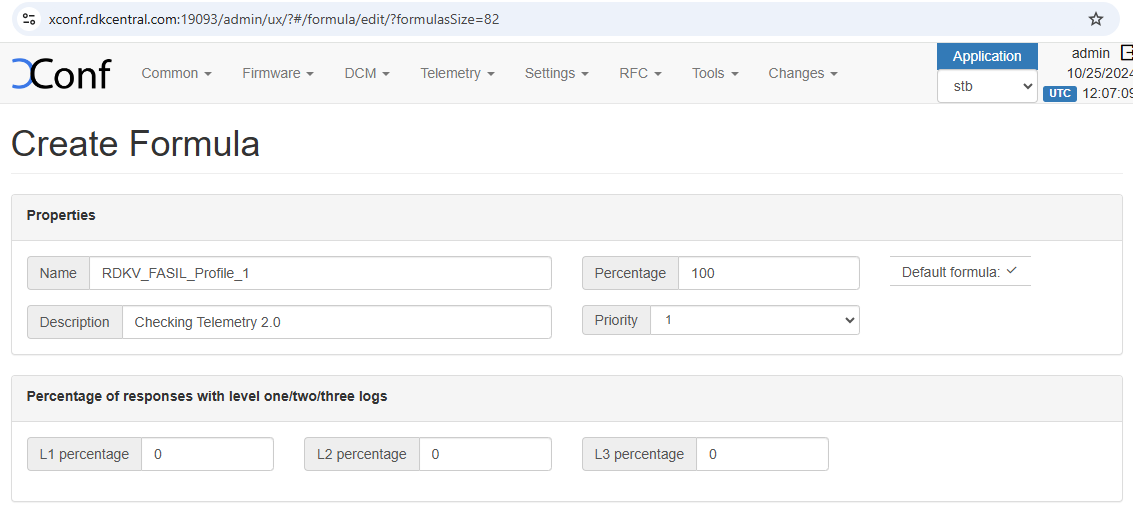Expand the DCM menu
Image resolution: width=1133 pixels, height=506 pixels.
coord(366,73)
